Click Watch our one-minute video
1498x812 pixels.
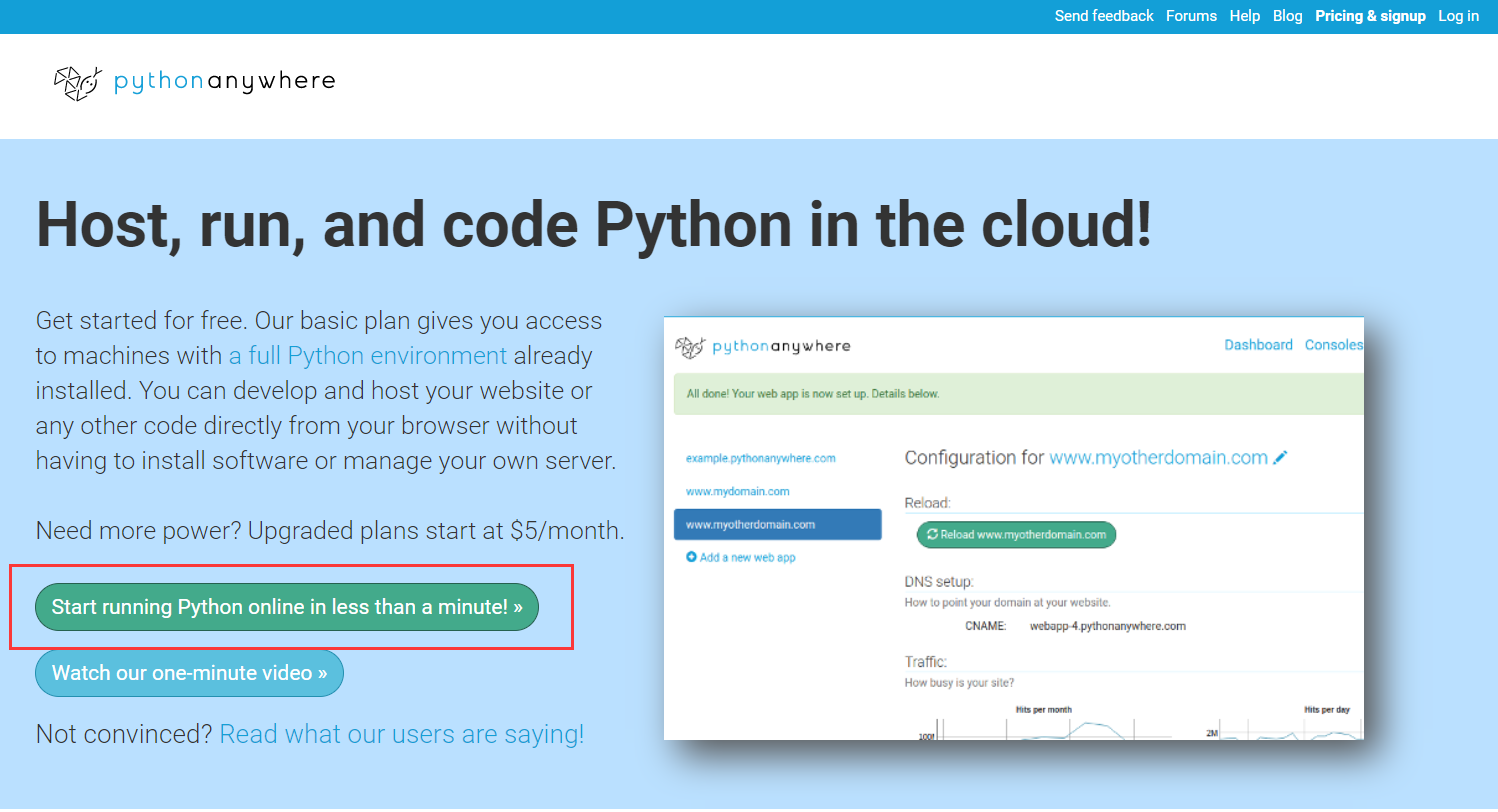[x=189, y=672]
